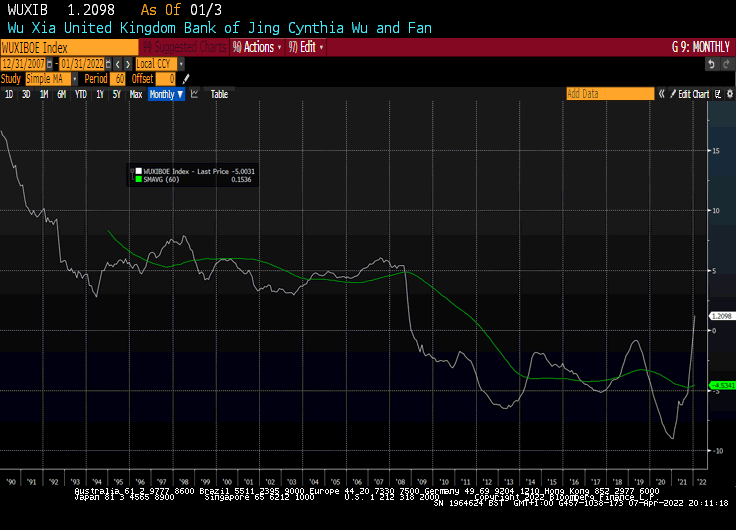The image size is (736, 530).
Task: Click the green SMAVG legend swatch
Action: (x=140, y=179)
